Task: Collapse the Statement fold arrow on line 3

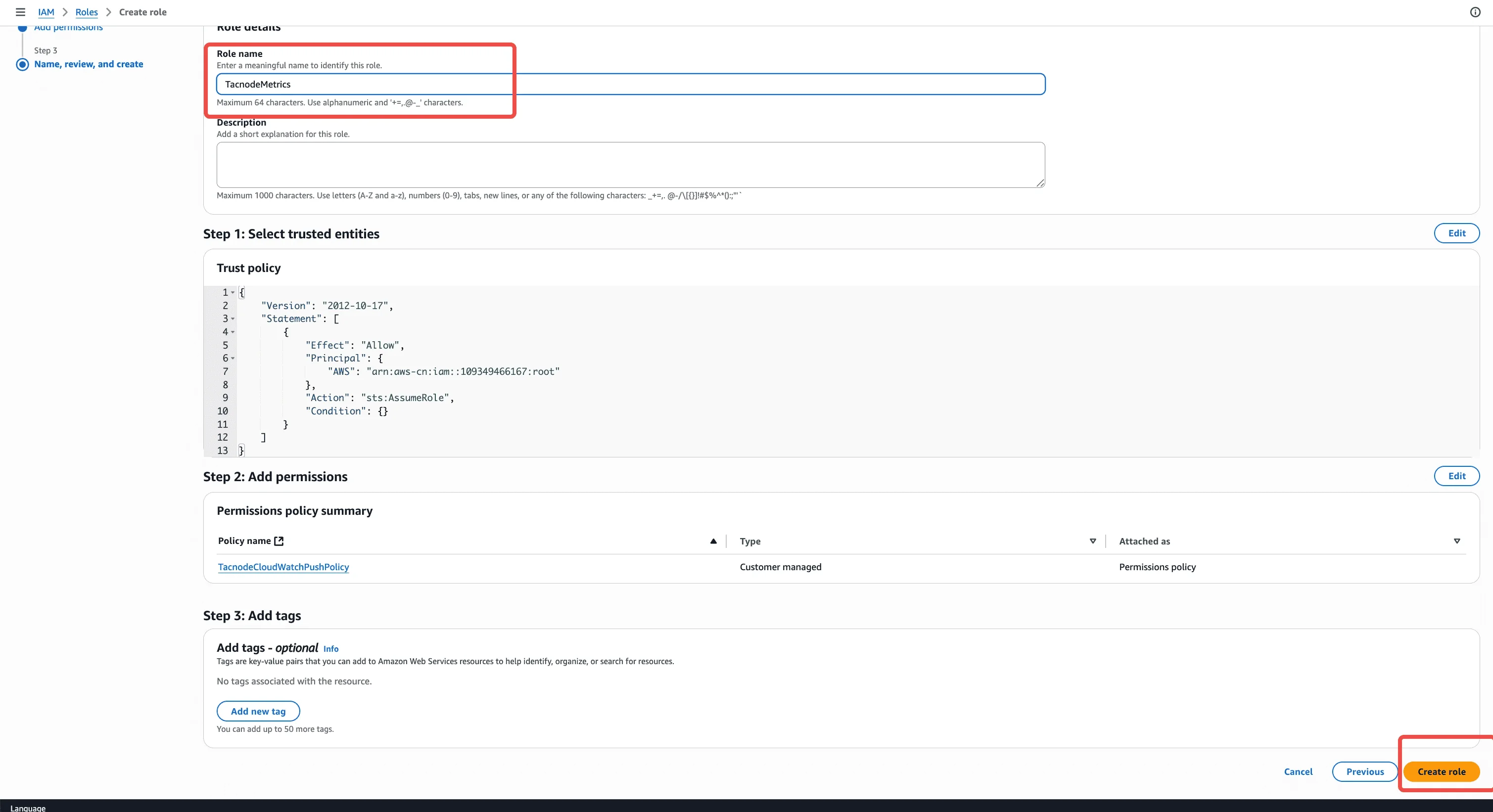Action: pyautogui.click(x=233, y=319)
